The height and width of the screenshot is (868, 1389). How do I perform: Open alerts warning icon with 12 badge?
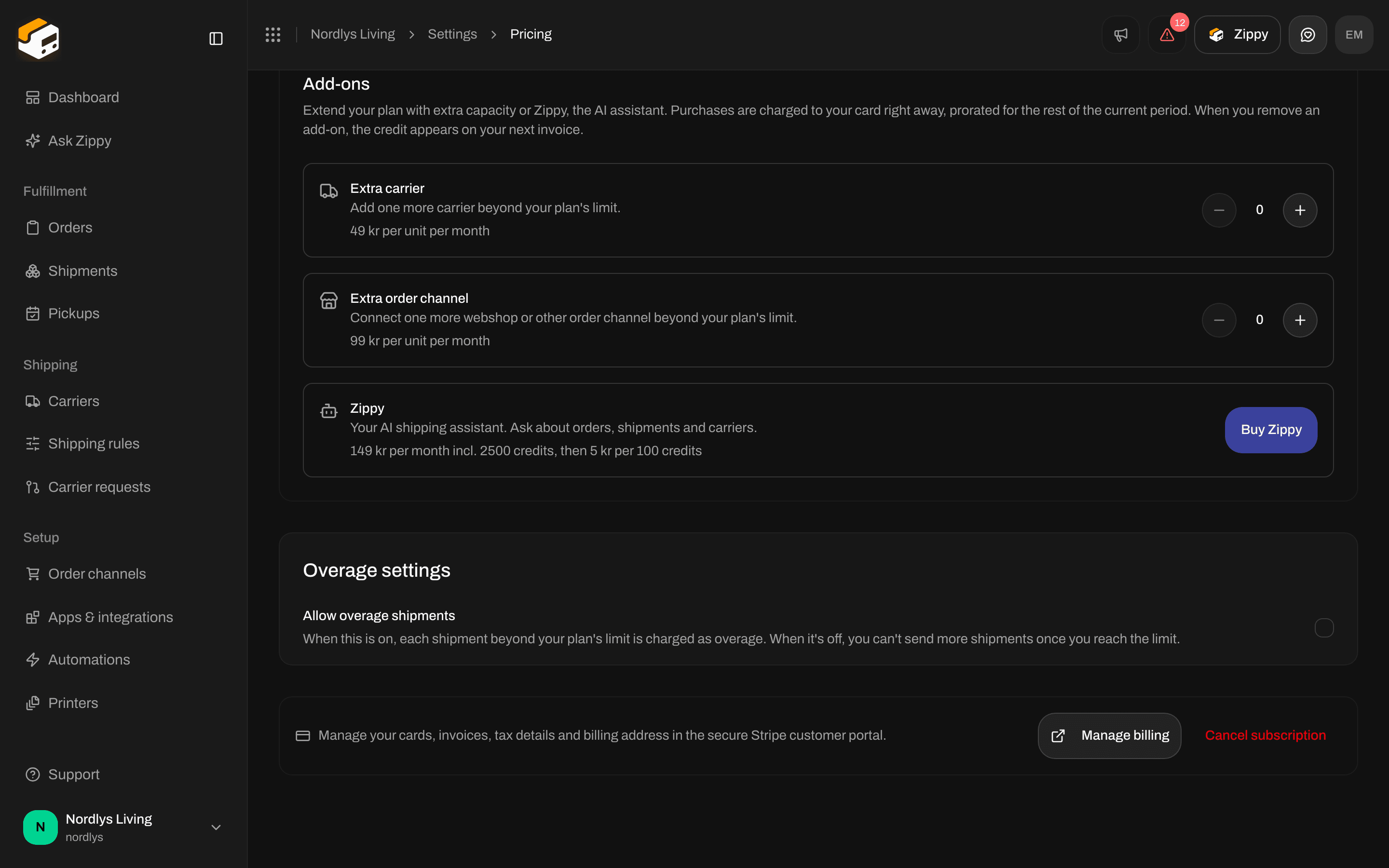pos(1167,34)
